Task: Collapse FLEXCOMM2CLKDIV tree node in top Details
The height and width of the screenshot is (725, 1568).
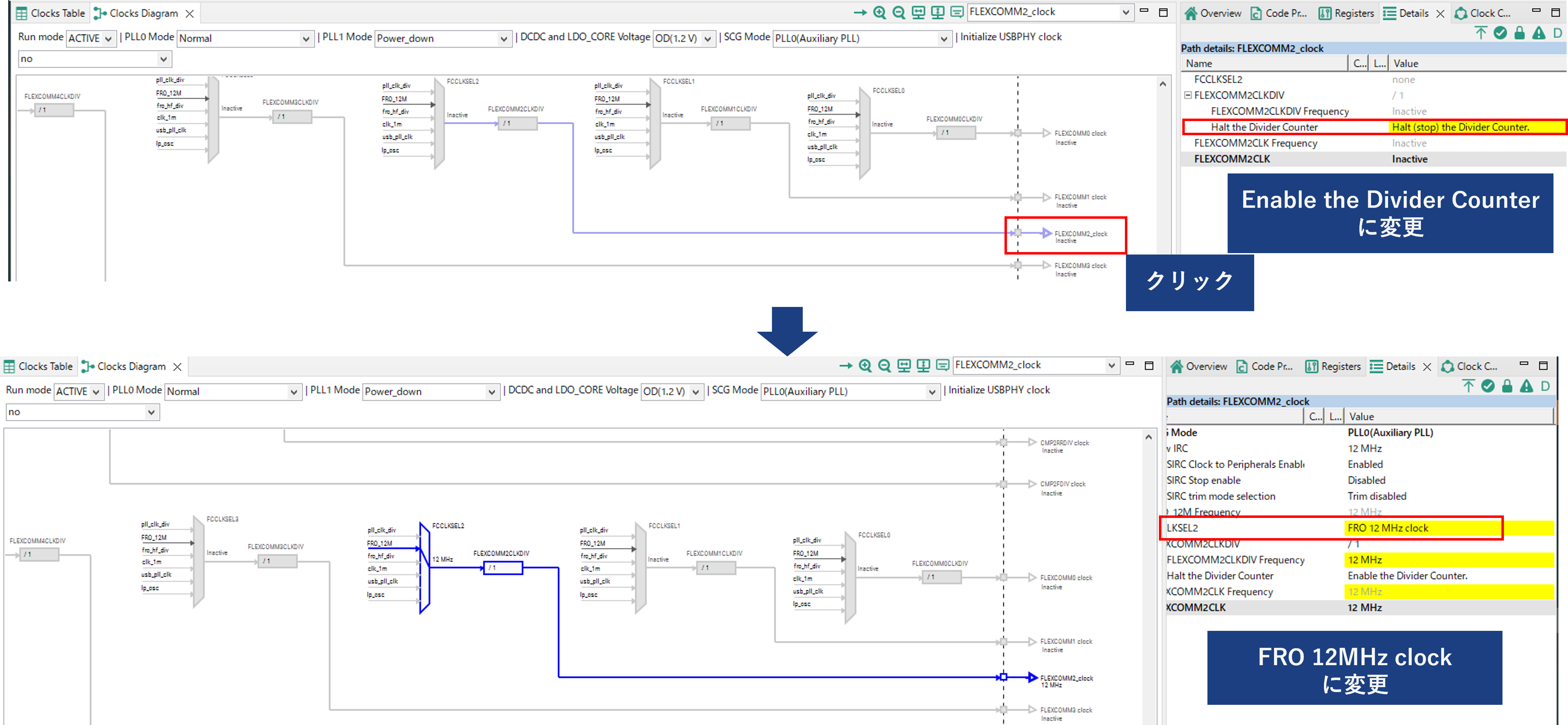Action: 1188,96
